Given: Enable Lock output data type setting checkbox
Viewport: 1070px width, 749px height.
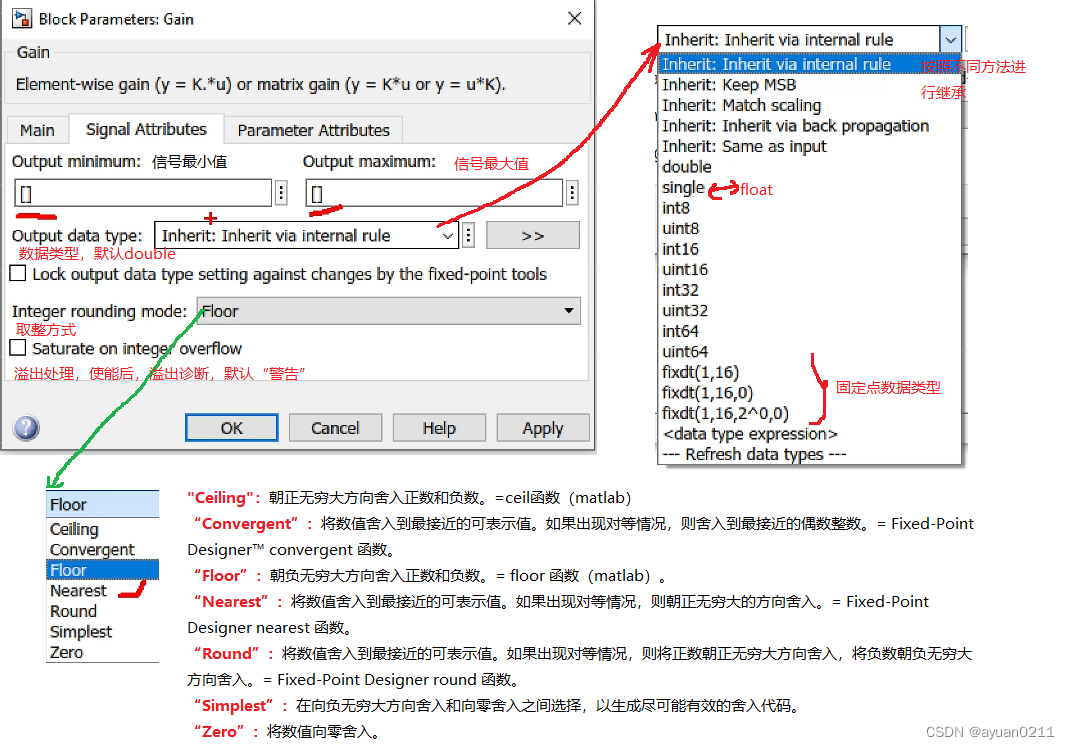Looking at the screenshot, I should (x=17, y=272).
